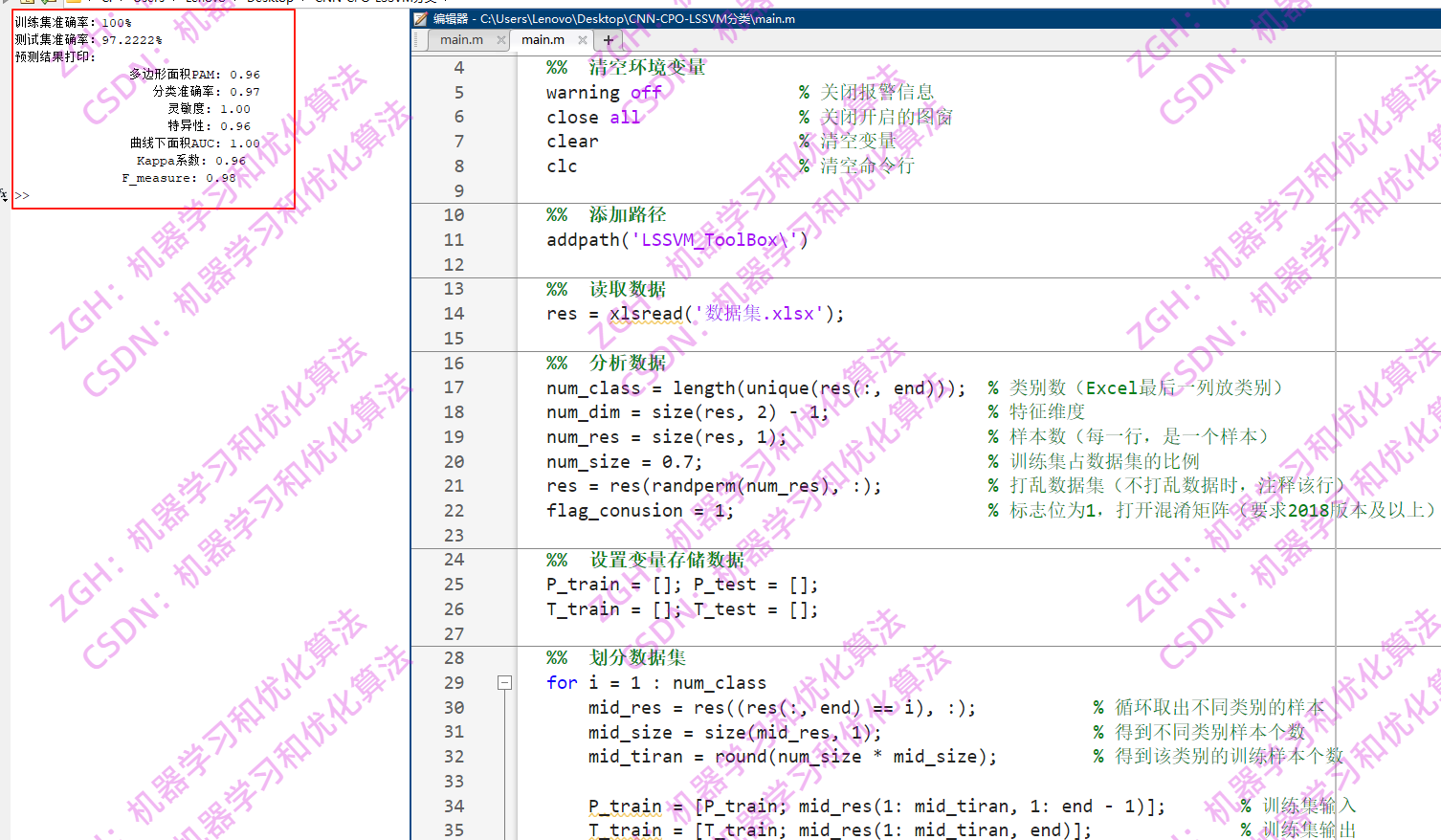The image size is (1441, 840).
Task: Click the warning underline indicator under xlsread on line 14
Action: pyautogui.click(x=647, y=321)
